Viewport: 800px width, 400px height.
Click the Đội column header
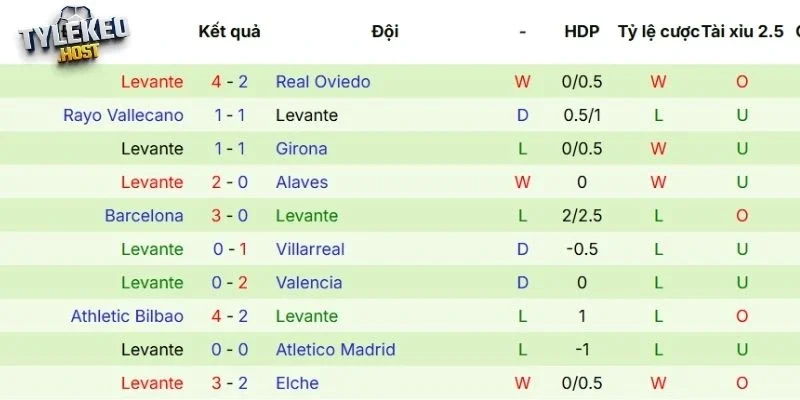384,31
